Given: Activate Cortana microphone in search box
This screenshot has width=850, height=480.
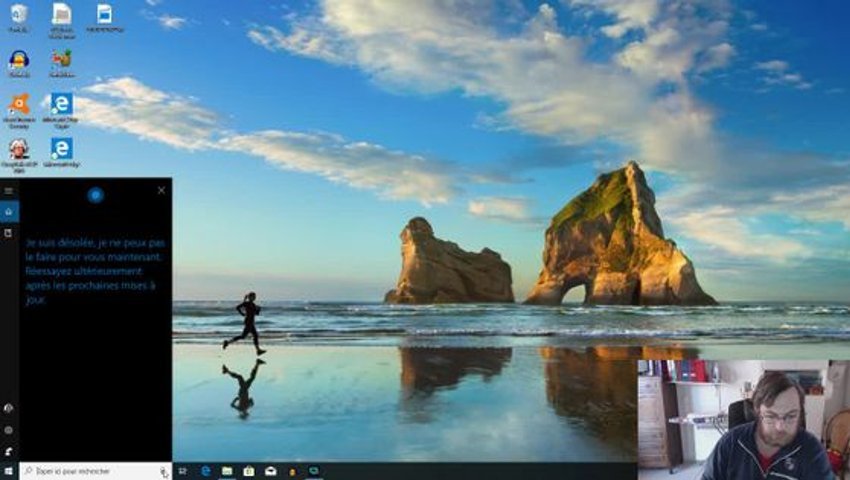Looking at the screenshot, I should click(x=164, y=472).
